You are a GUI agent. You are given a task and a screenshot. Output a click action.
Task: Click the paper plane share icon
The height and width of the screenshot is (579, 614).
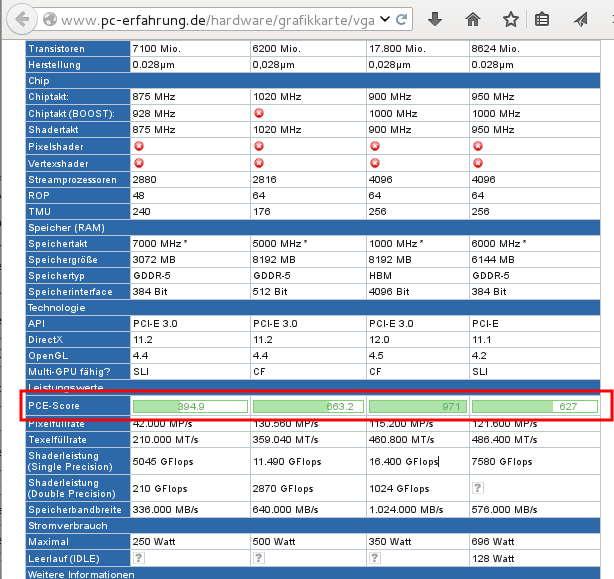click(x=581, y=19)
